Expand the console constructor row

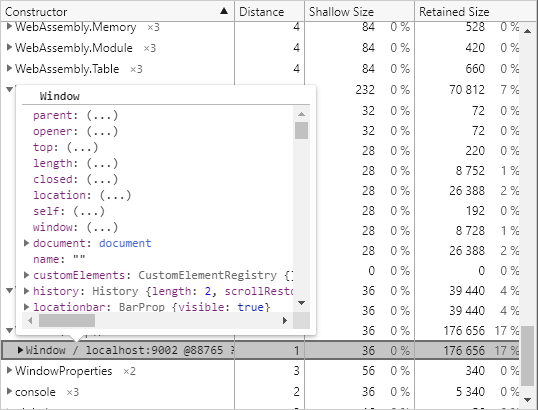click(9, 391)
